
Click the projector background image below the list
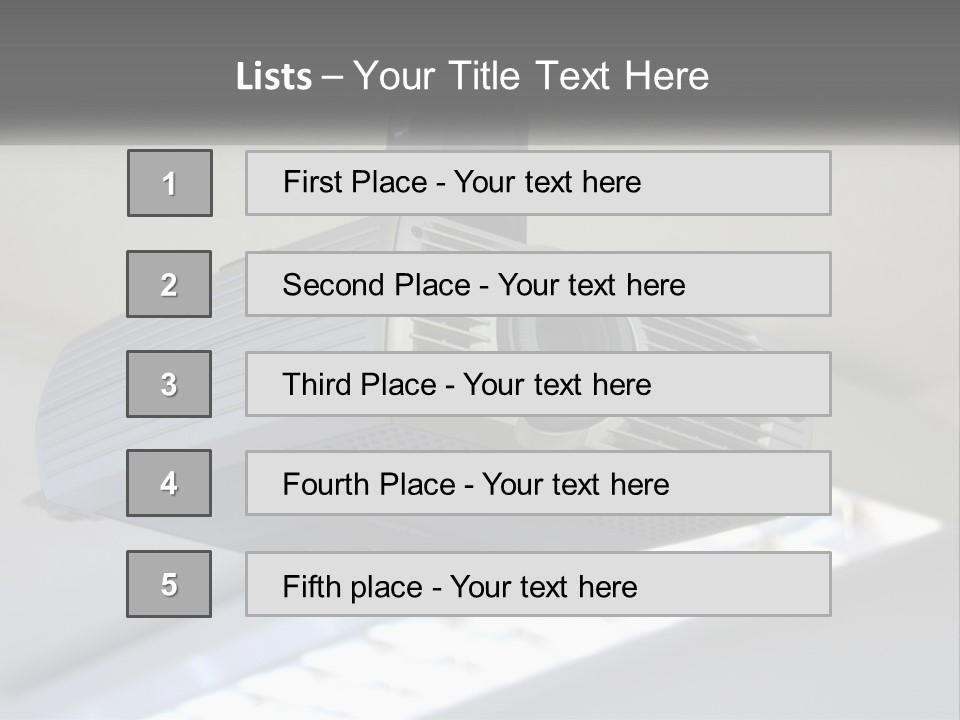[x=480, y=667]
